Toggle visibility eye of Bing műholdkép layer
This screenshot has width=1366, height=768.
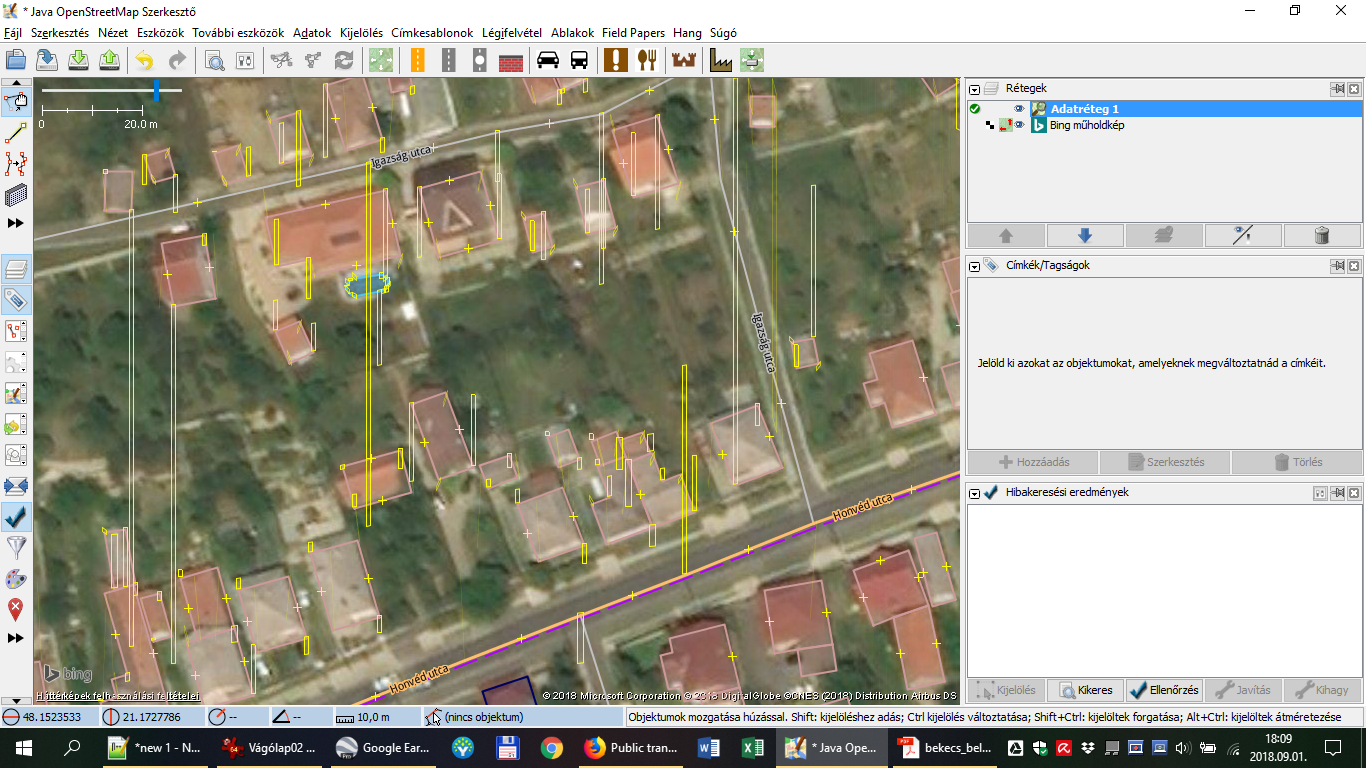pyautogui.click(x=1020, y=125)
